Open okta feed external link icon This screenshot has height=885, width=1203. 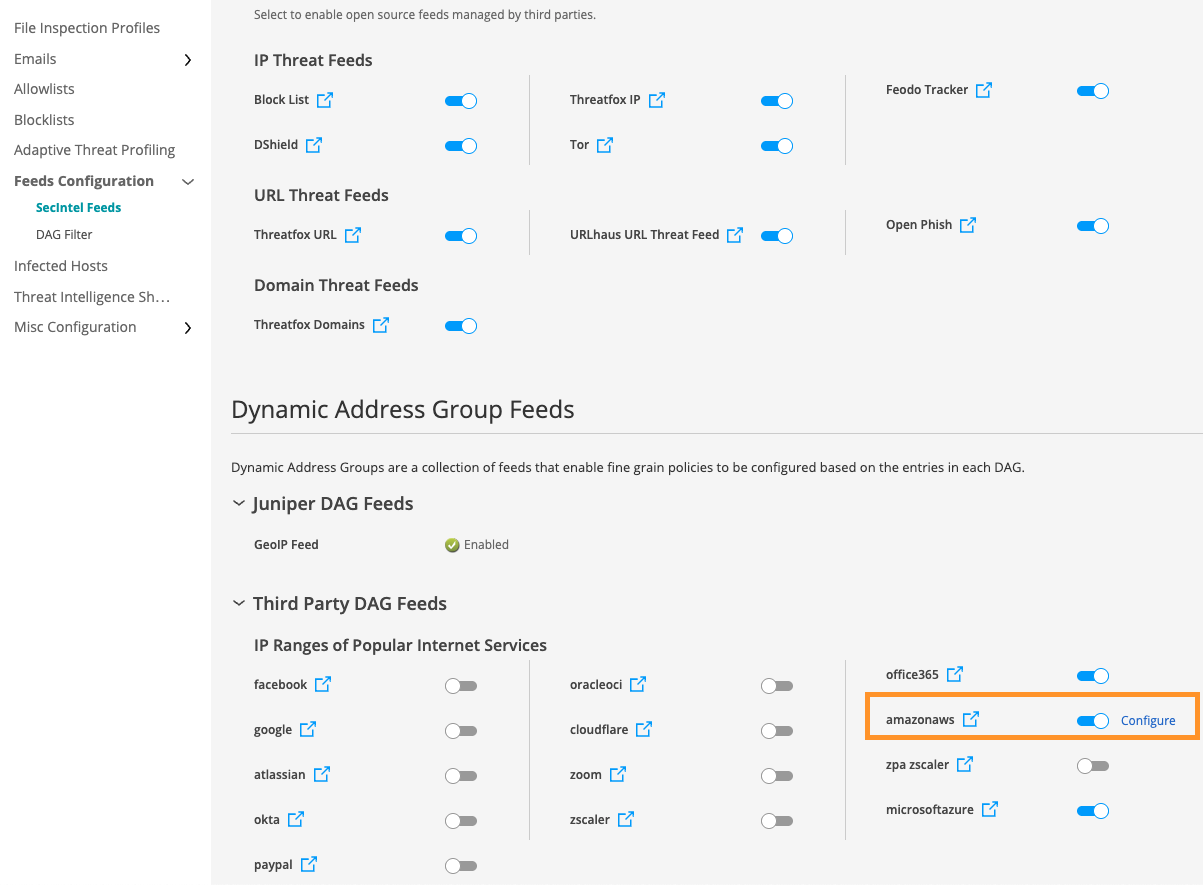(296, 820)
